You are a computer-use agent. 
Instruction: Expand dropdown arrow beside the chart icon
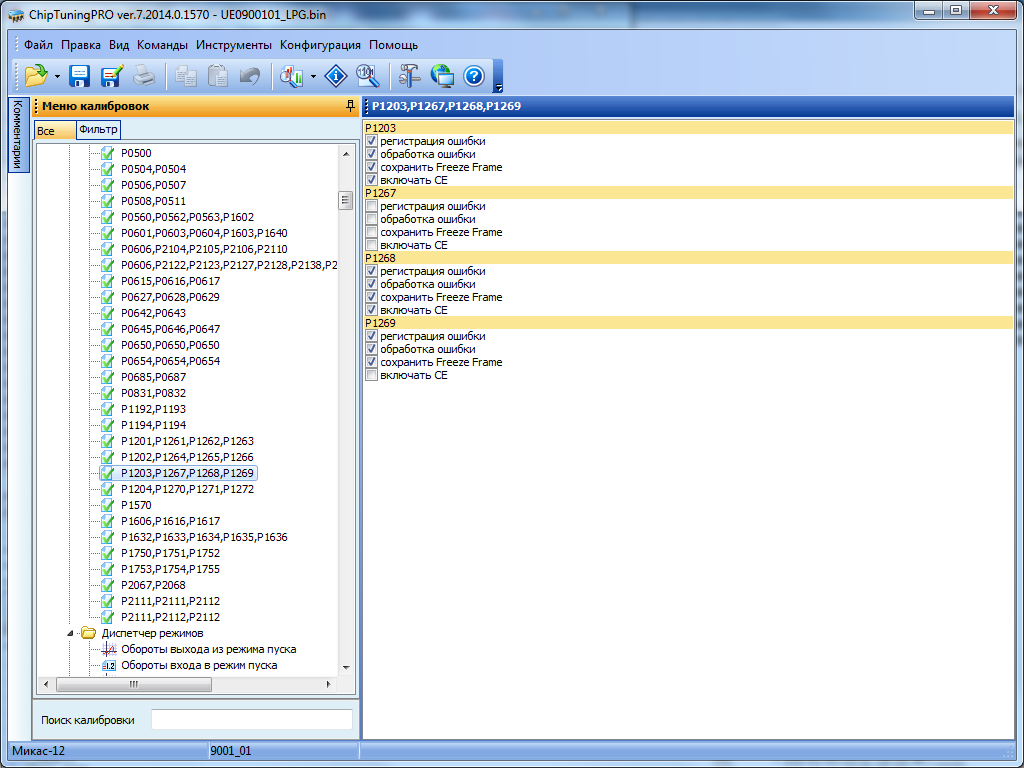click(314, 76)
